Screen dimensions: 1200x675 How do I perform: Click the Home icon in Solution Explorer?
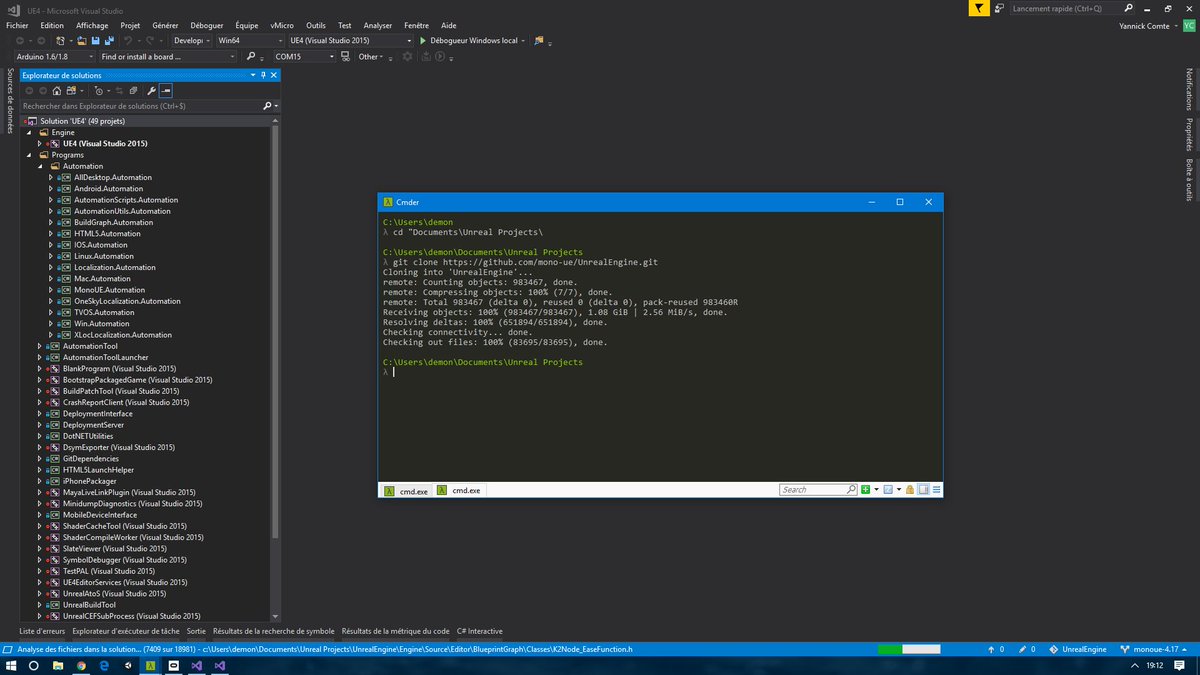(57, 91)
